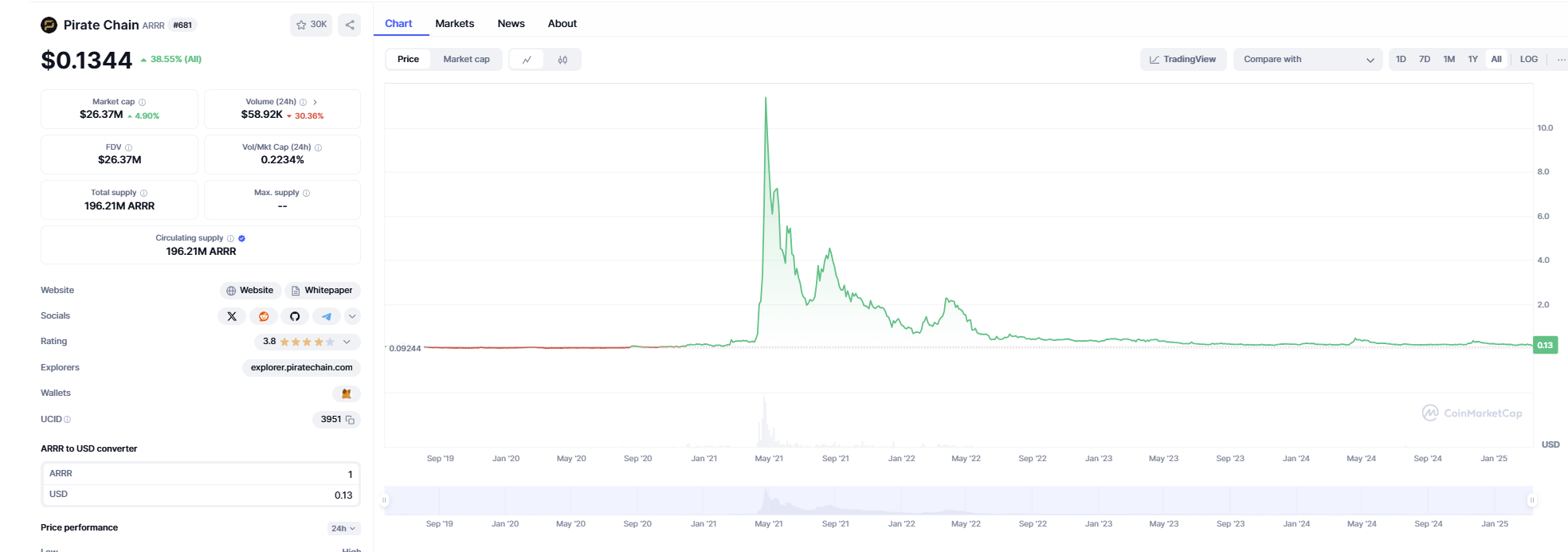Select the Price chart toggle
Image resolution: width=1568 pixels, height=552 pixels.
pyautogui.click(x=408, y=60)
